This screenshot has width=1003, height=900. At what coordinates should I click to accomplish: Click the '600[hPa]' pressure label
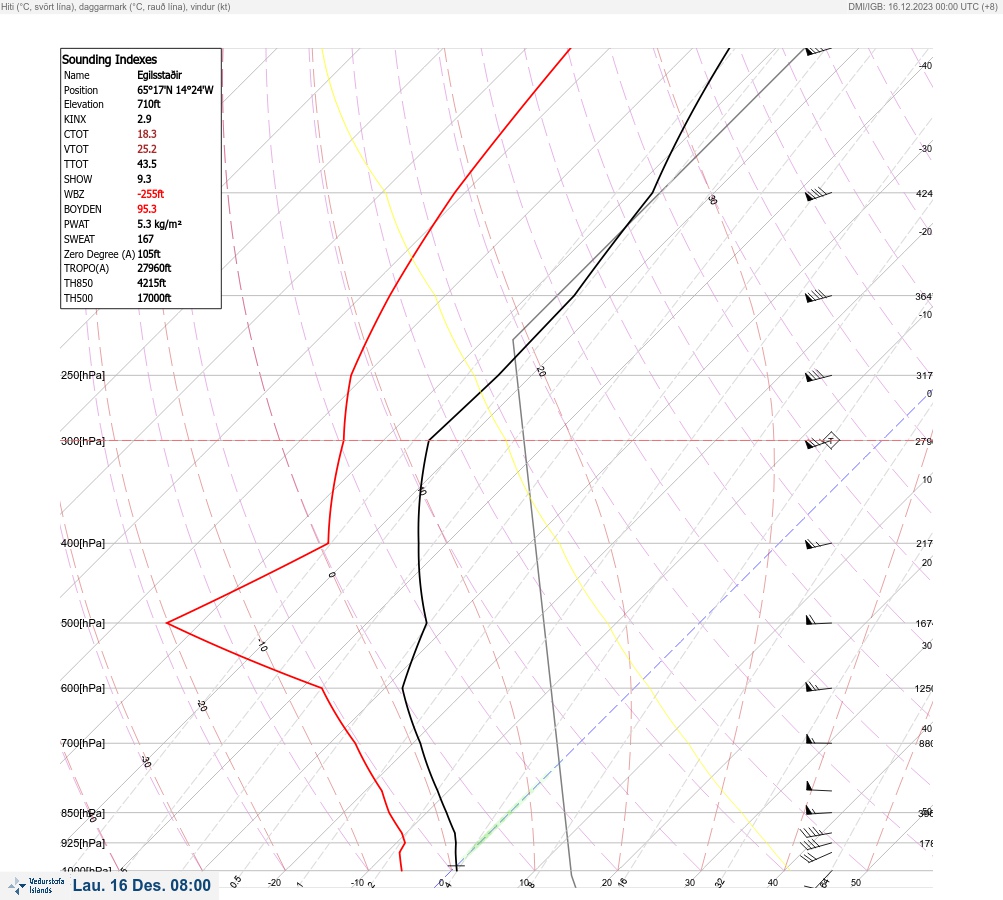point(83,688)
